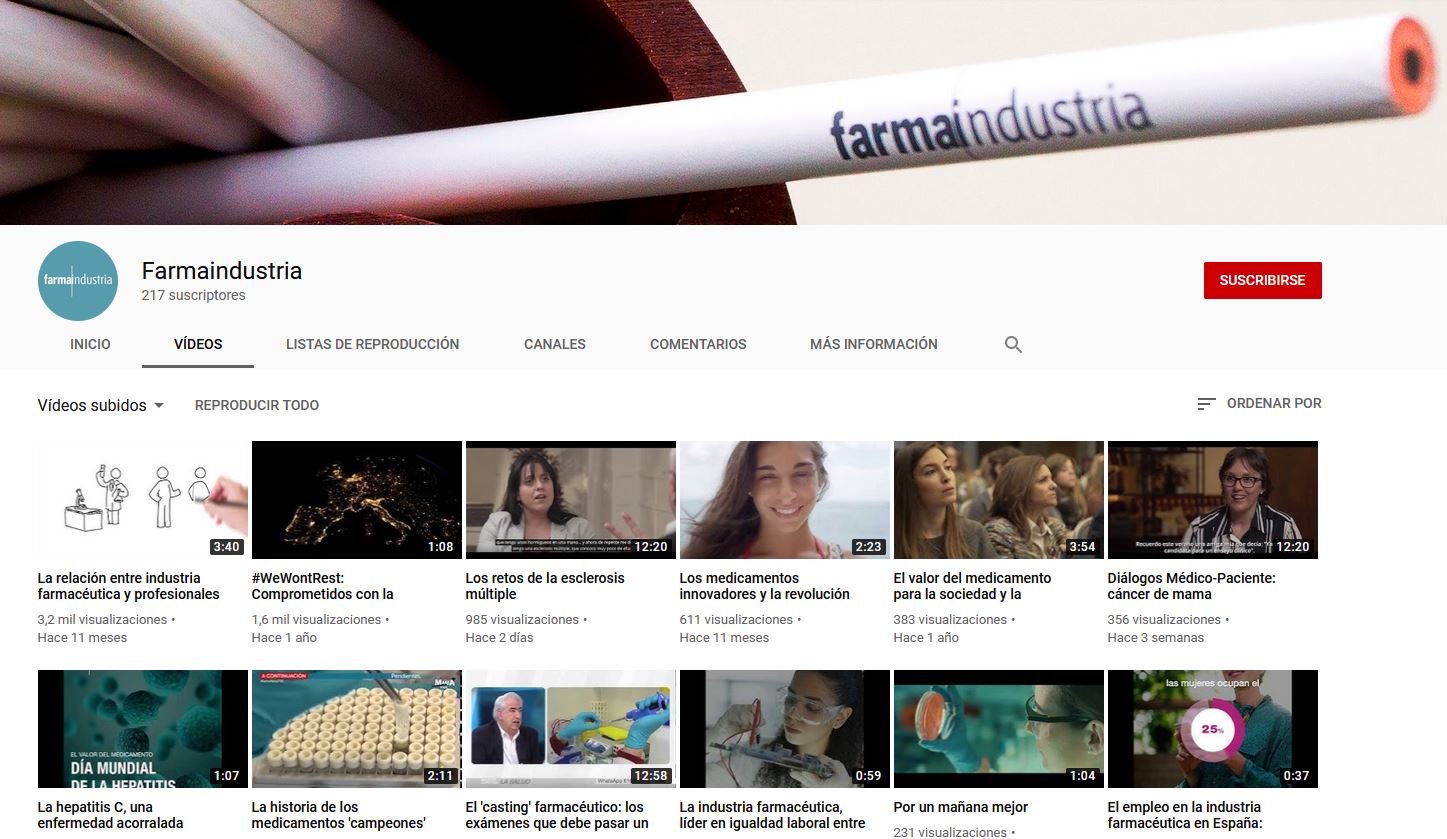Click the '356 visualizaciones' text
This screenshot has width=1447, height=839.
coord(1164,620)
